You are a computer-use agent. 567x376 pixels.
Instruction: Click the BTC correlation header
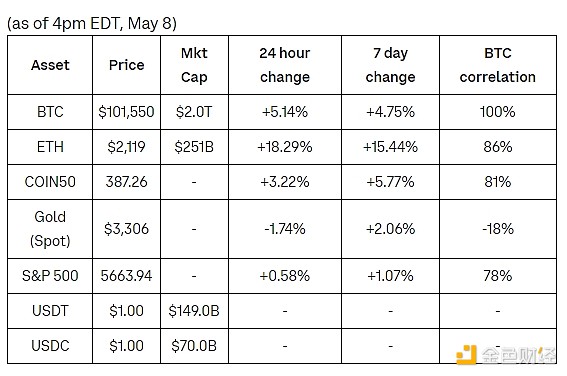pyautogui.click(x=498, y=65)
